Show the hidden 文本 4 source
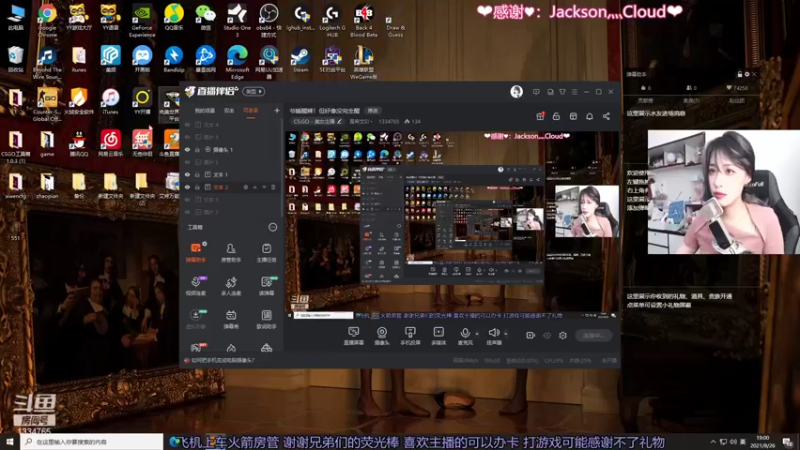Screen dimensions: 800x450 187,124
